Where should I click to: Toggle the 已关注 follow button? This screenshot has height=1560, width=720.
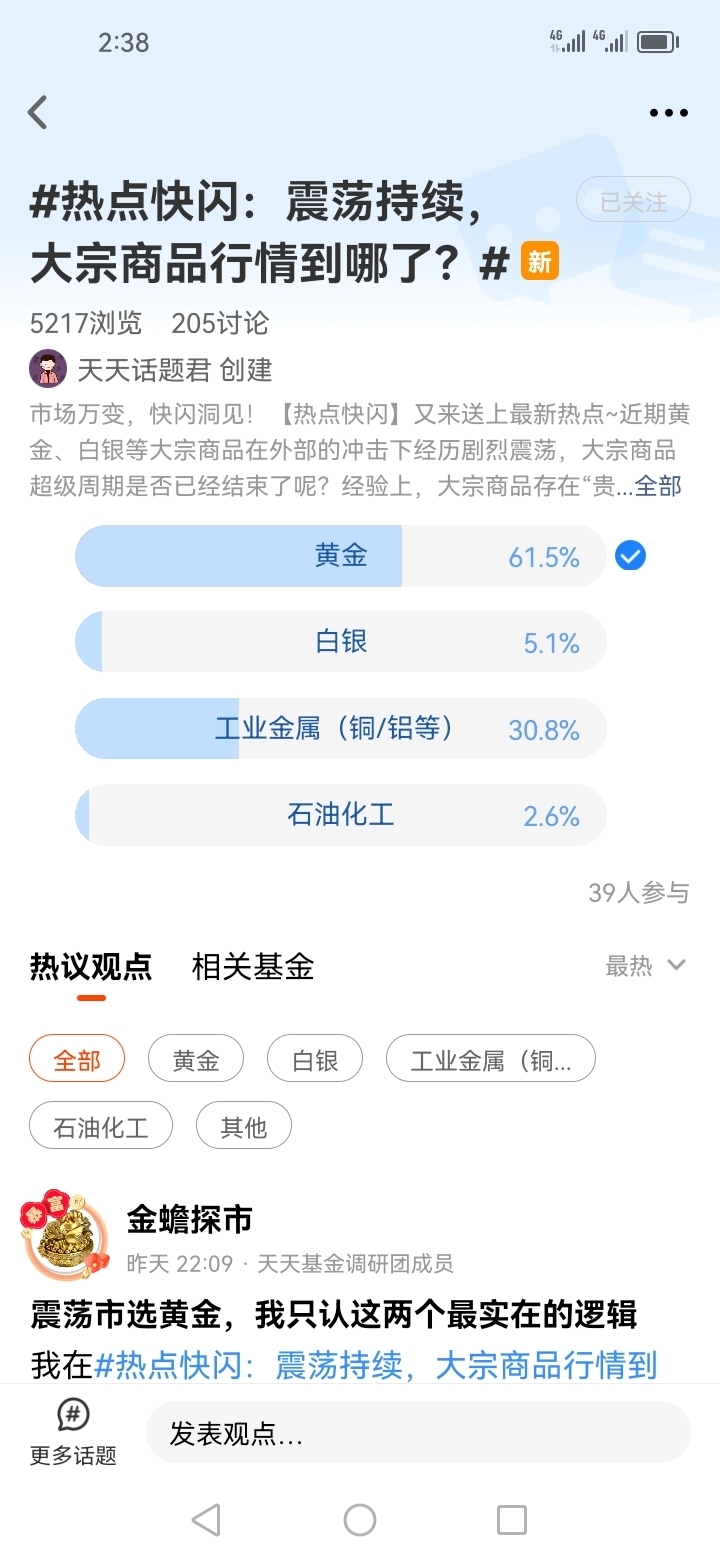pos(633,202)
